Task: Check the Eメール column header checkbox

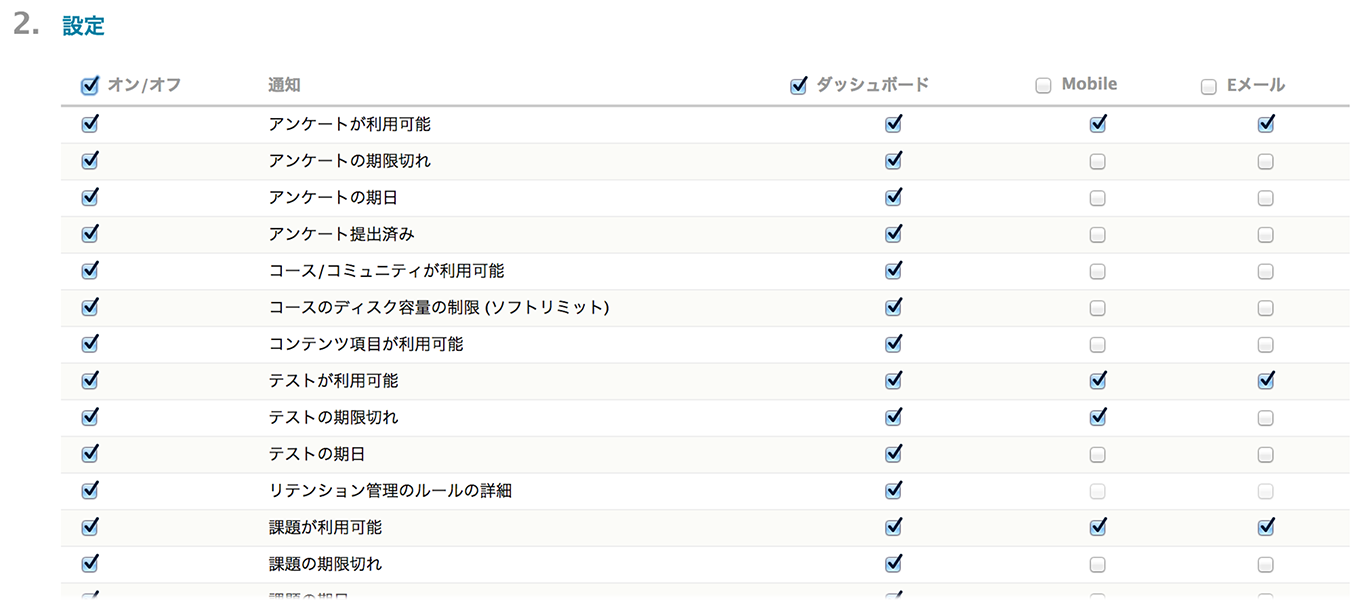Action: pyautogui.click(x=1209, y=86)
